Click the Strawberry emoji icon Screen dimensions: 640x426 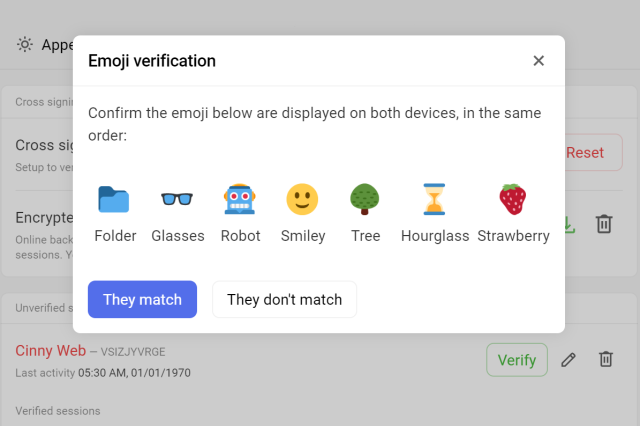[x=513, y=199]
